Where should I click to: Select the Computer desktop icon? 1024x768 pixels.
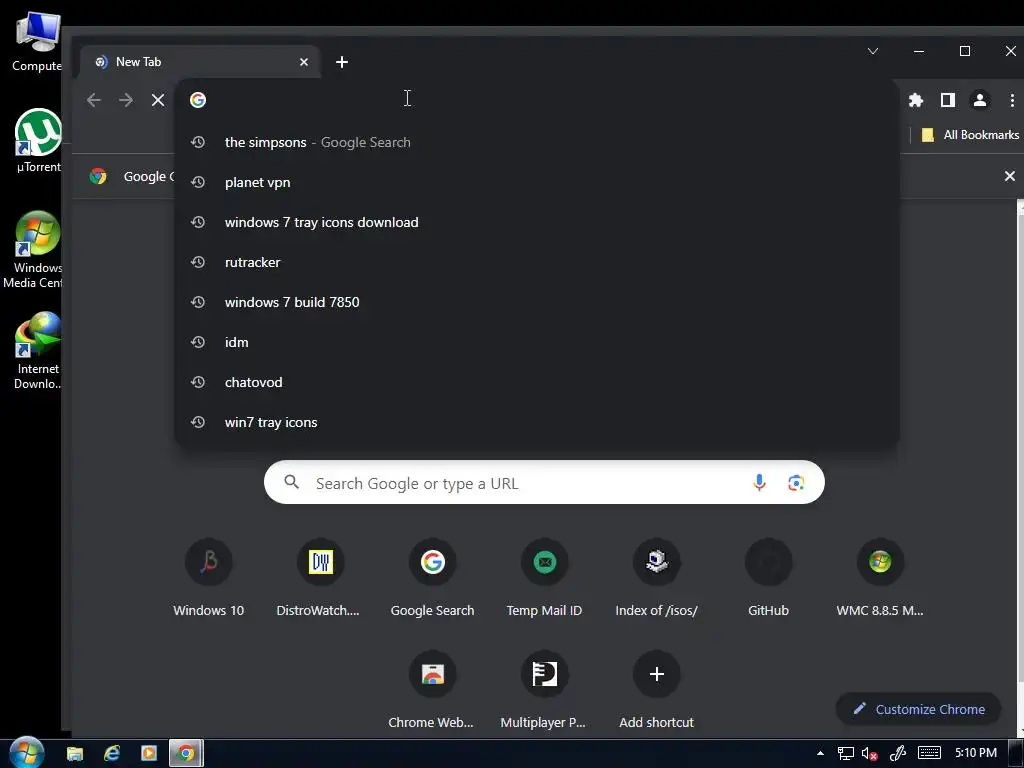click(38, 41)
